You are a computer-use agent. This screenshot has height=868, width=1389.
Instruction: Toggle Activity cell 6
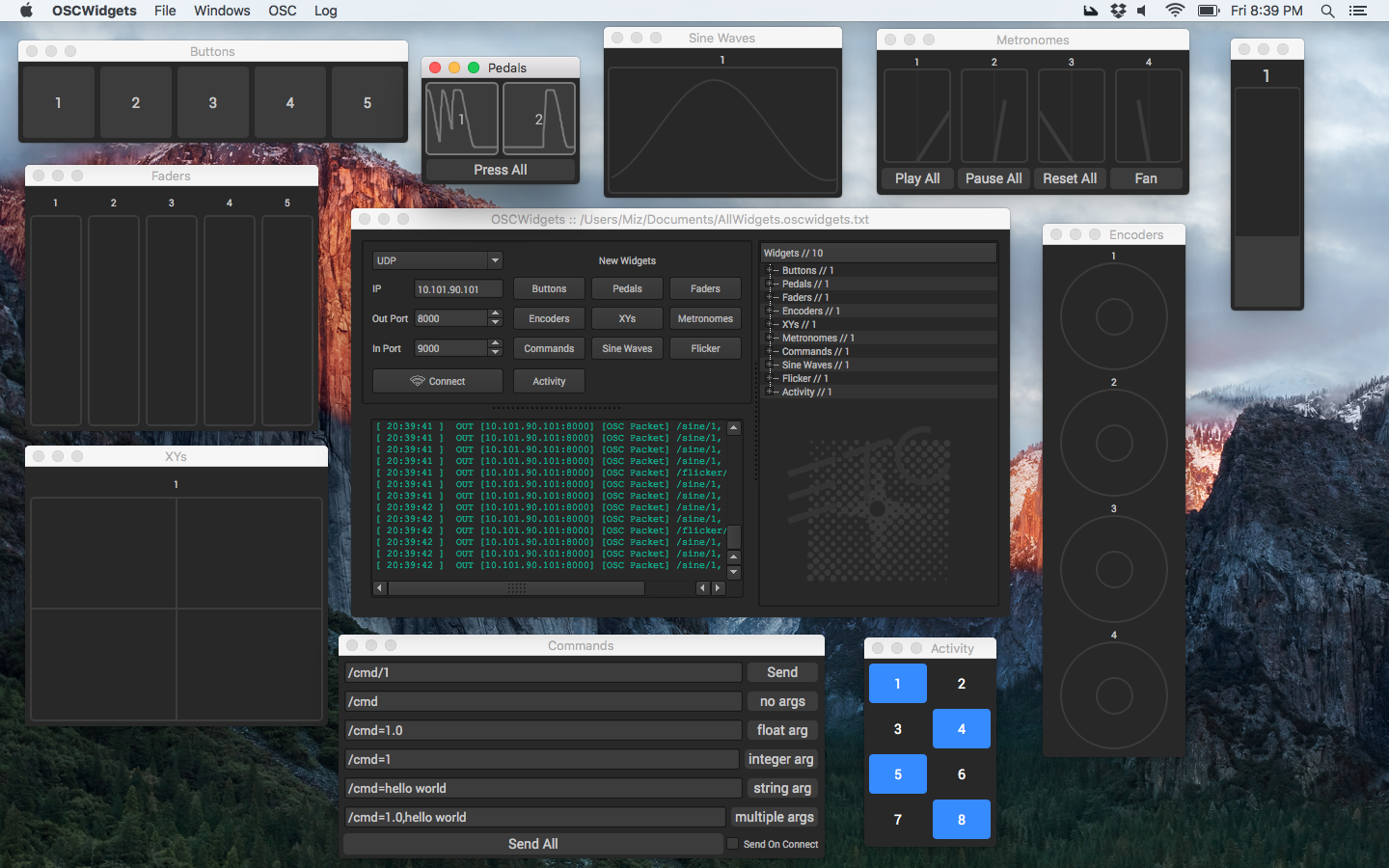pos(962,774)
